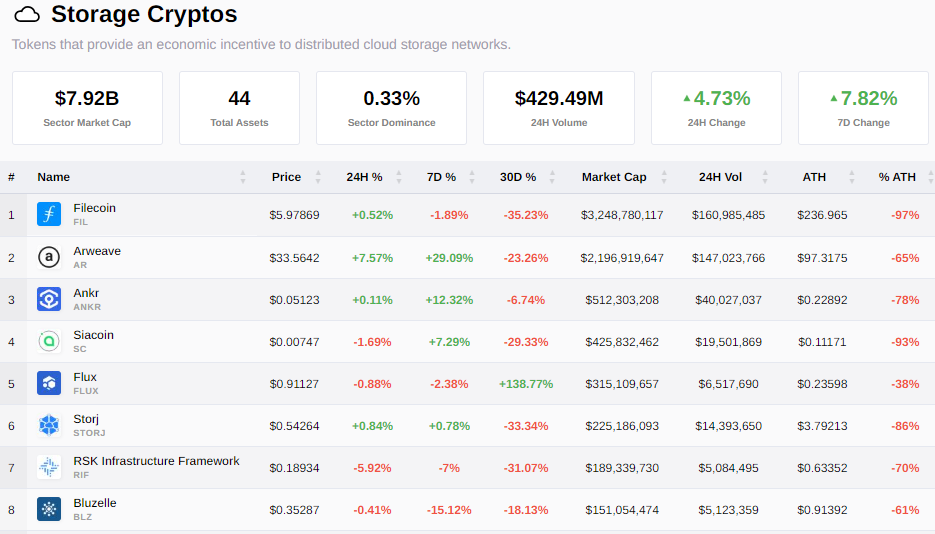Sort by 30D % sort arrows
This screenshot has height=534, width=935.
pyautogui.click(x=552, y=177)
